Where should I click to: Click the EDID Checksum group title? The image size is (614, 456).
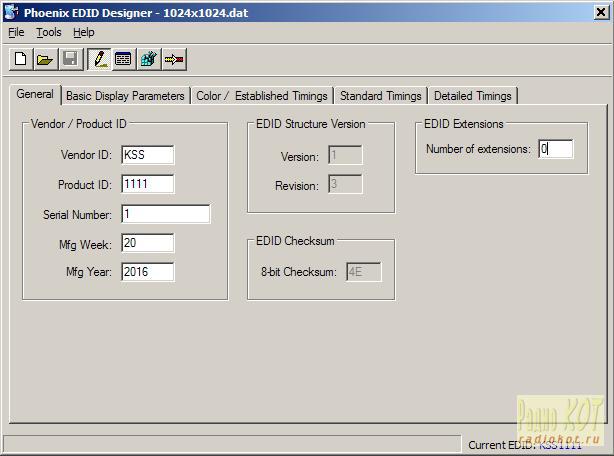click(x=295, y=241)
